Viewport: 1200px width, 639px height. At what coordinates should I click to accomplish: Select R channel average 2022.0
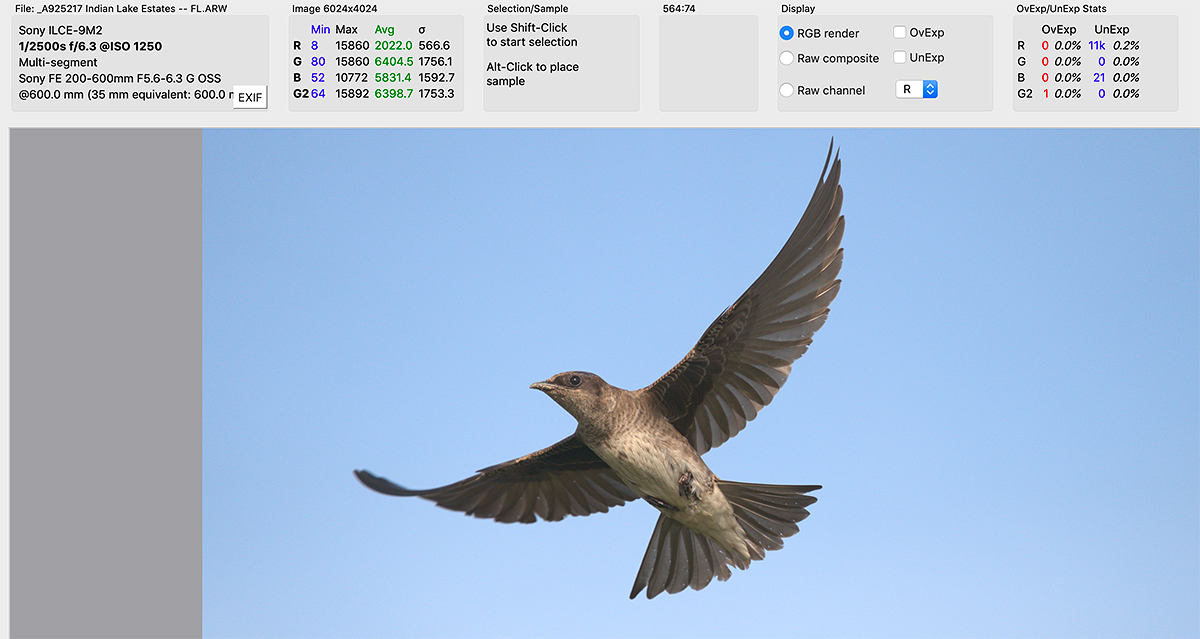click(393, 45)
